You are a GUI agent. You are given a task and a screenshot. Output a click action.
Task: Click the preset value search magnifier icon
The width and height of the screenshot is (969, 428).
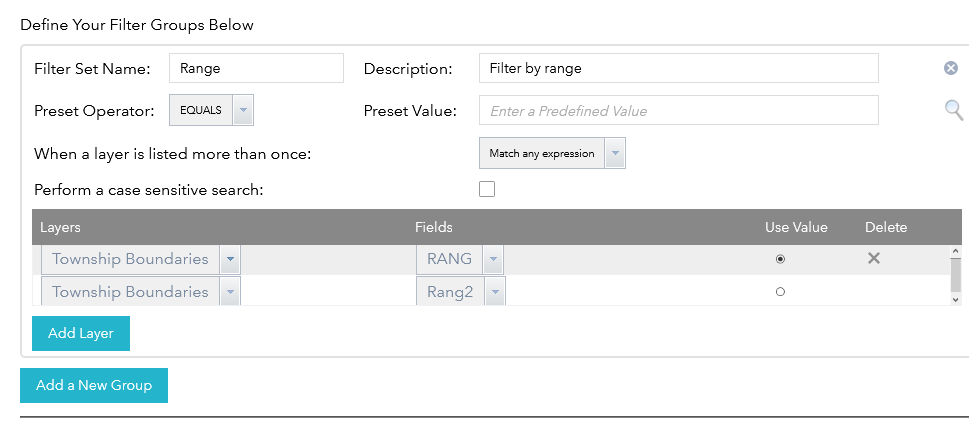coord(954,110)
